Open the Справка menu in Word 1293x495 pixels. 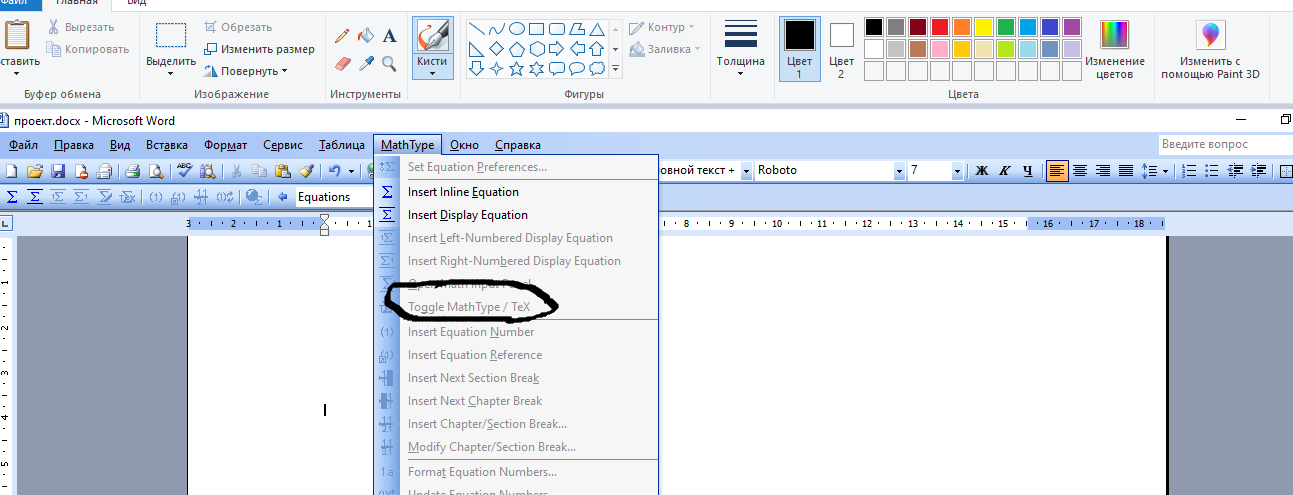[x=518, y=145]
